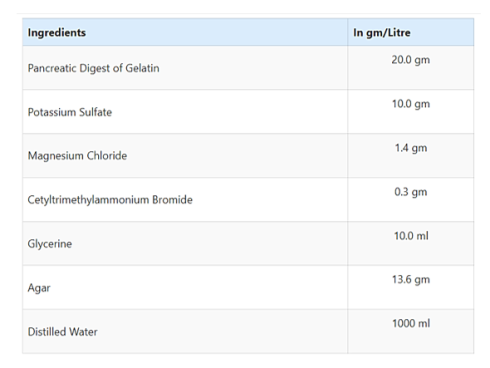
Task: Select the 10.0 ml value cell
Action: click(411, 244)
